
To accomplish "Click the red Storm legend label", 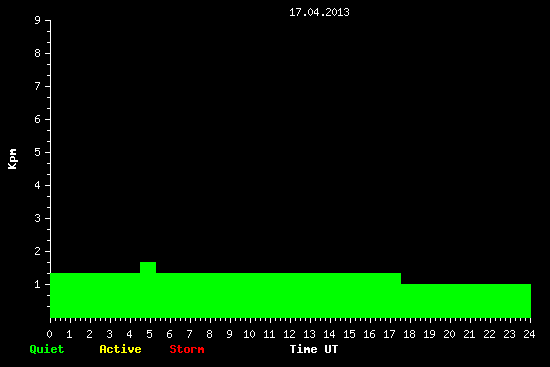I will click(x=187, y=349).
